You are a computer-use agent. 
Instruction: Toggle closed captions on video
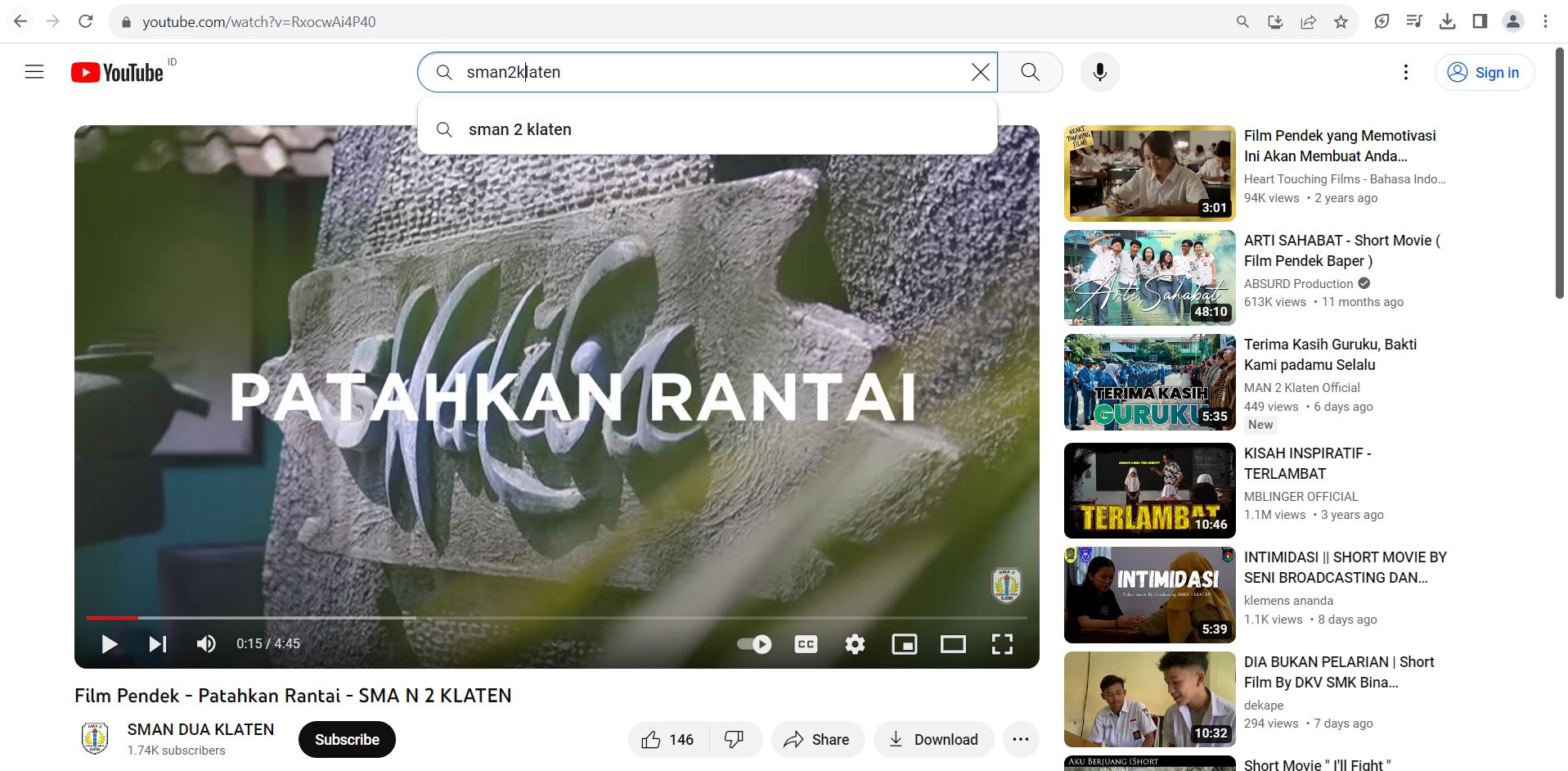click(806, 644)
